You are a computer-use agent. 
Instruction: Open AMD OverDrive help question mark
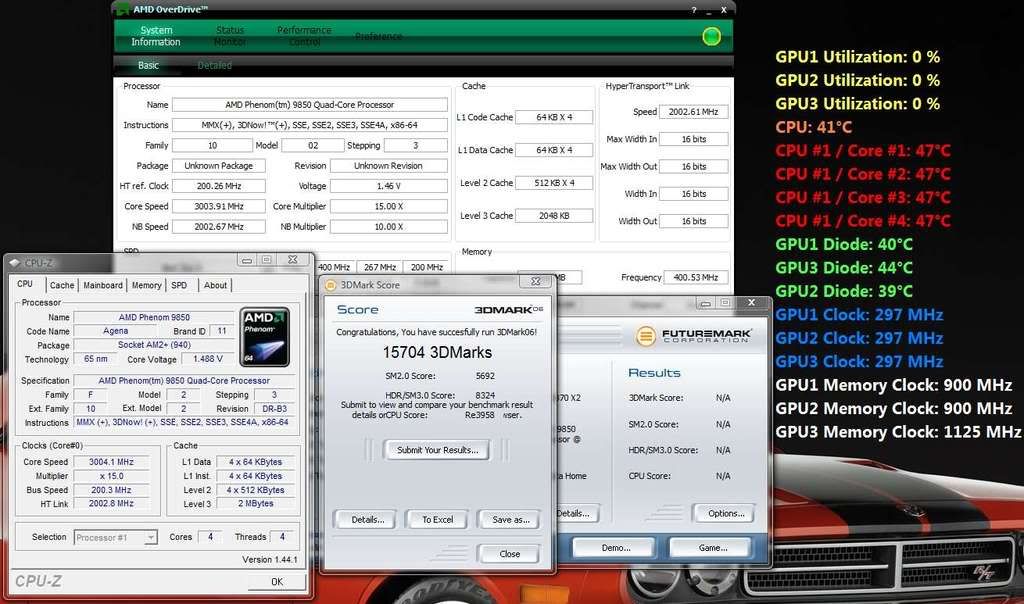(x=694, y=10)
